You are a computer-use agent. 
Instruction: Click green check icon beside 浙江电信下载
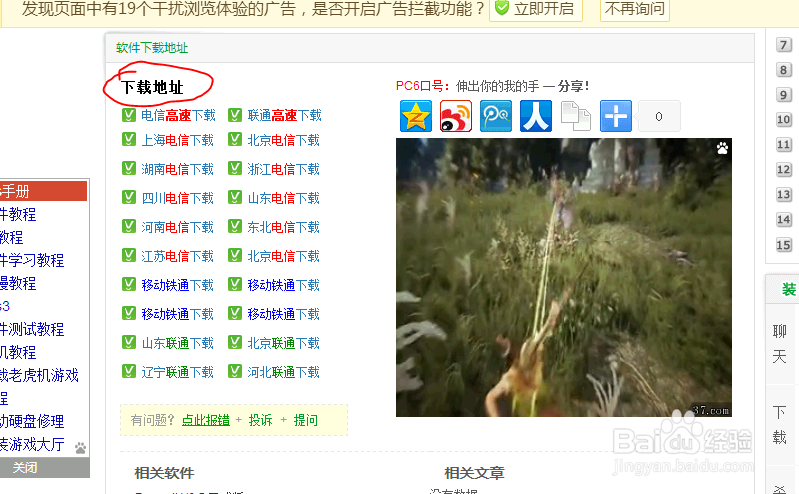pos(235,168)
